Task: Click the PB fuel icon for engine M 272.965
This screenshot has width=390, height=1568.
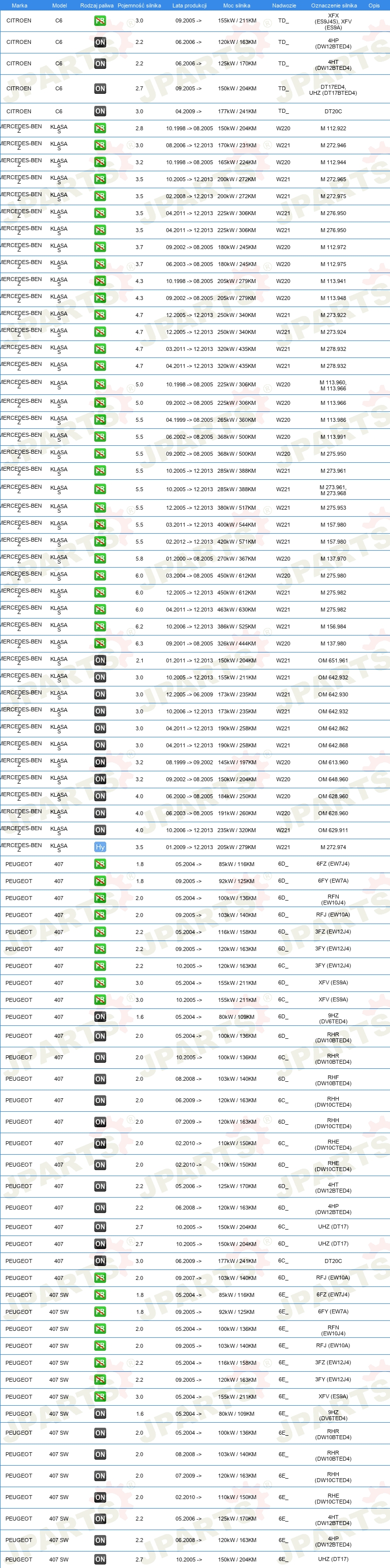Action: tap(100, 180)
